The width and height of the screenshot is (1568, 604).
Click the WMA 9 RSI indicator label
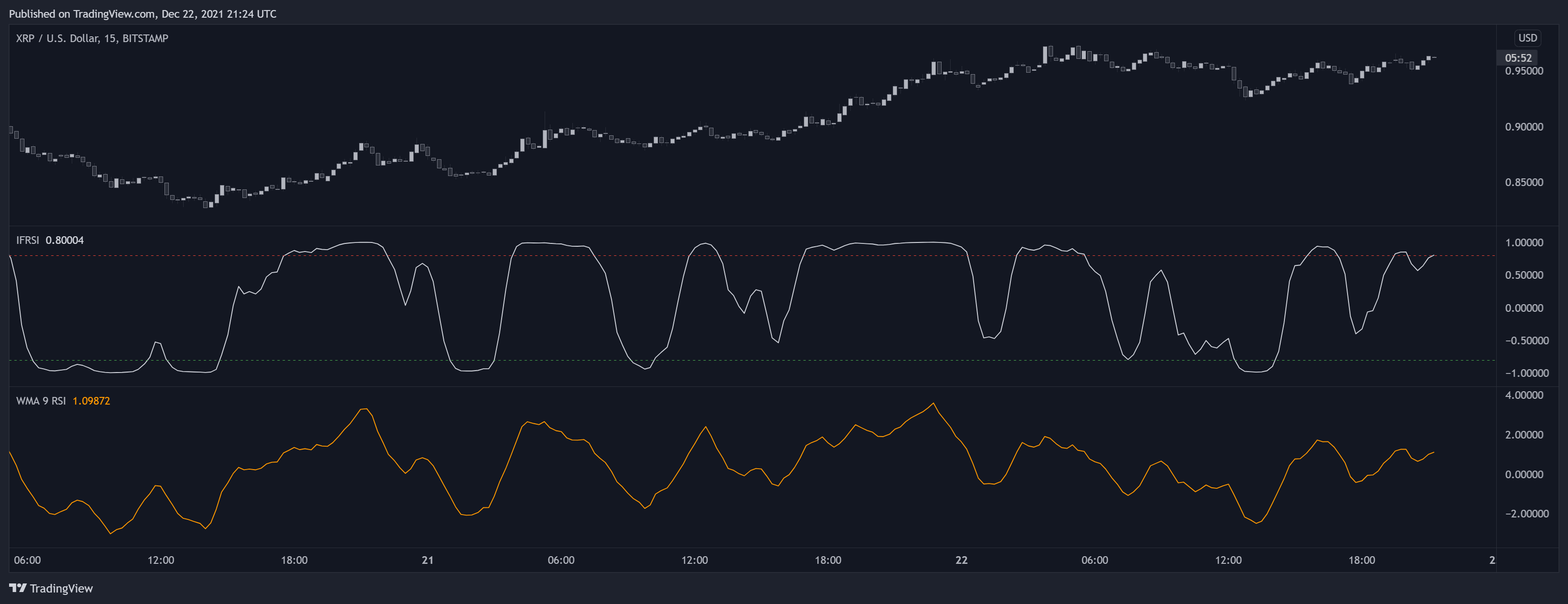pos(41,401)
